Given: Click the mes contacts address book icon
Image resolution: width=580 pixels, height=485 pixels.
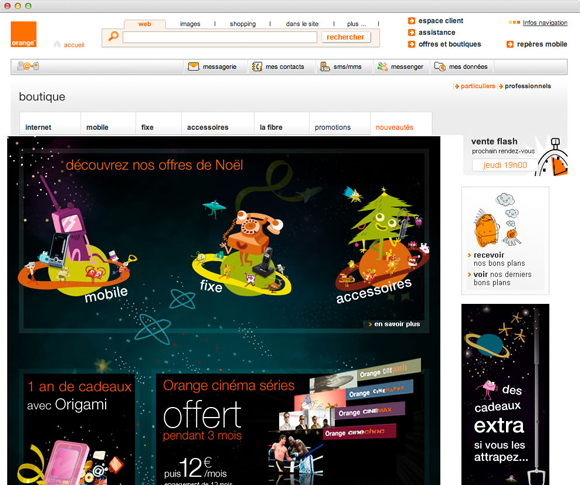Looking at the screenshot, I should point(257,67).
